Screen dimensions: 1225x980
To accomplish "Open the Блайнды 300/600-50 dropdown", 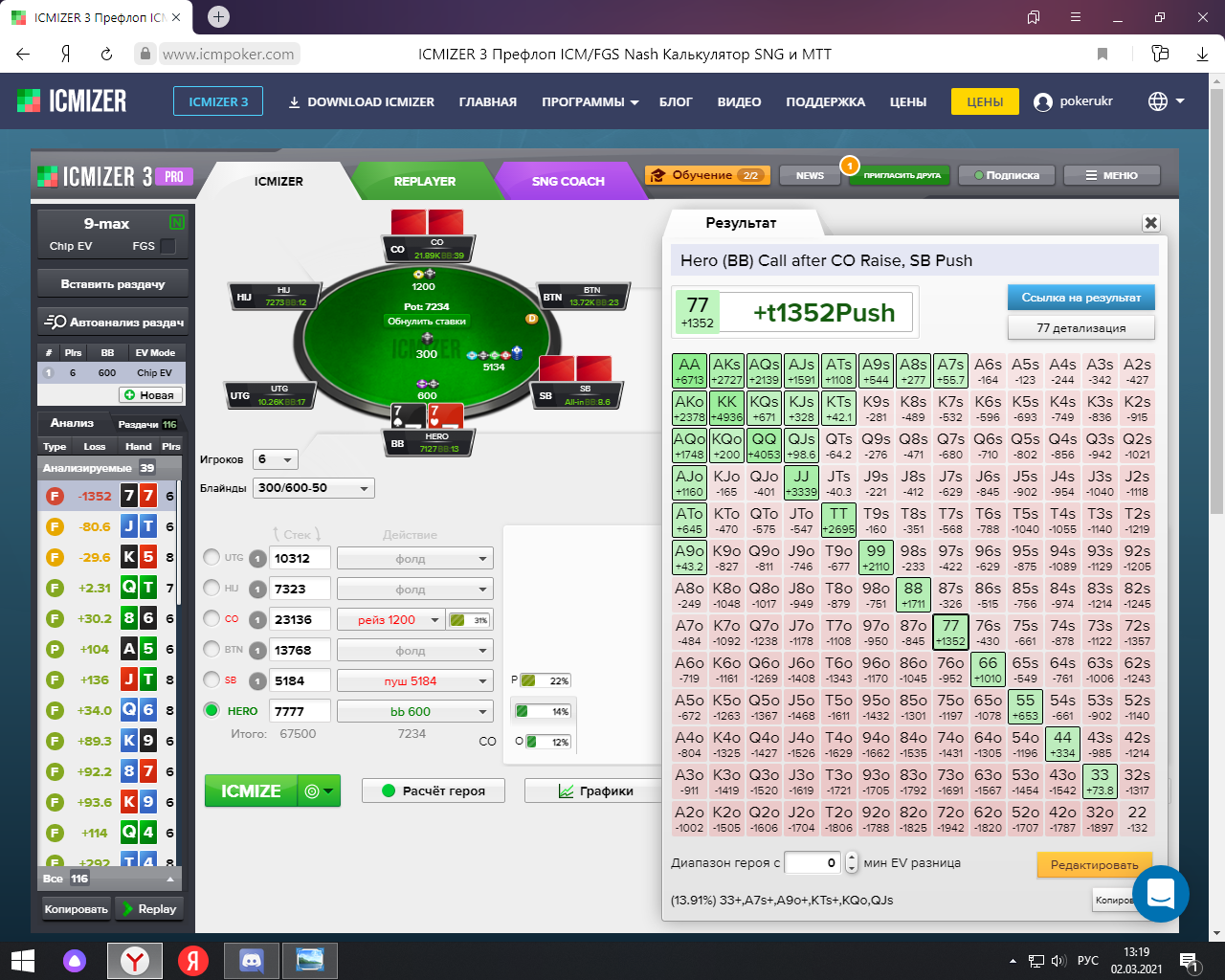I will 314,488.
